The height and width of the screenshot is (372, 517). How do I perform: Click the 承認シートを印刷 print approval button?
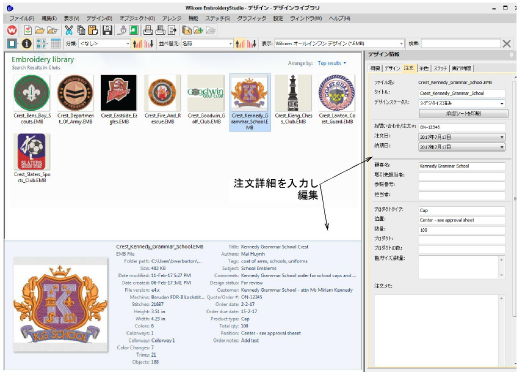pyautogui.click(x=463, y=114)
